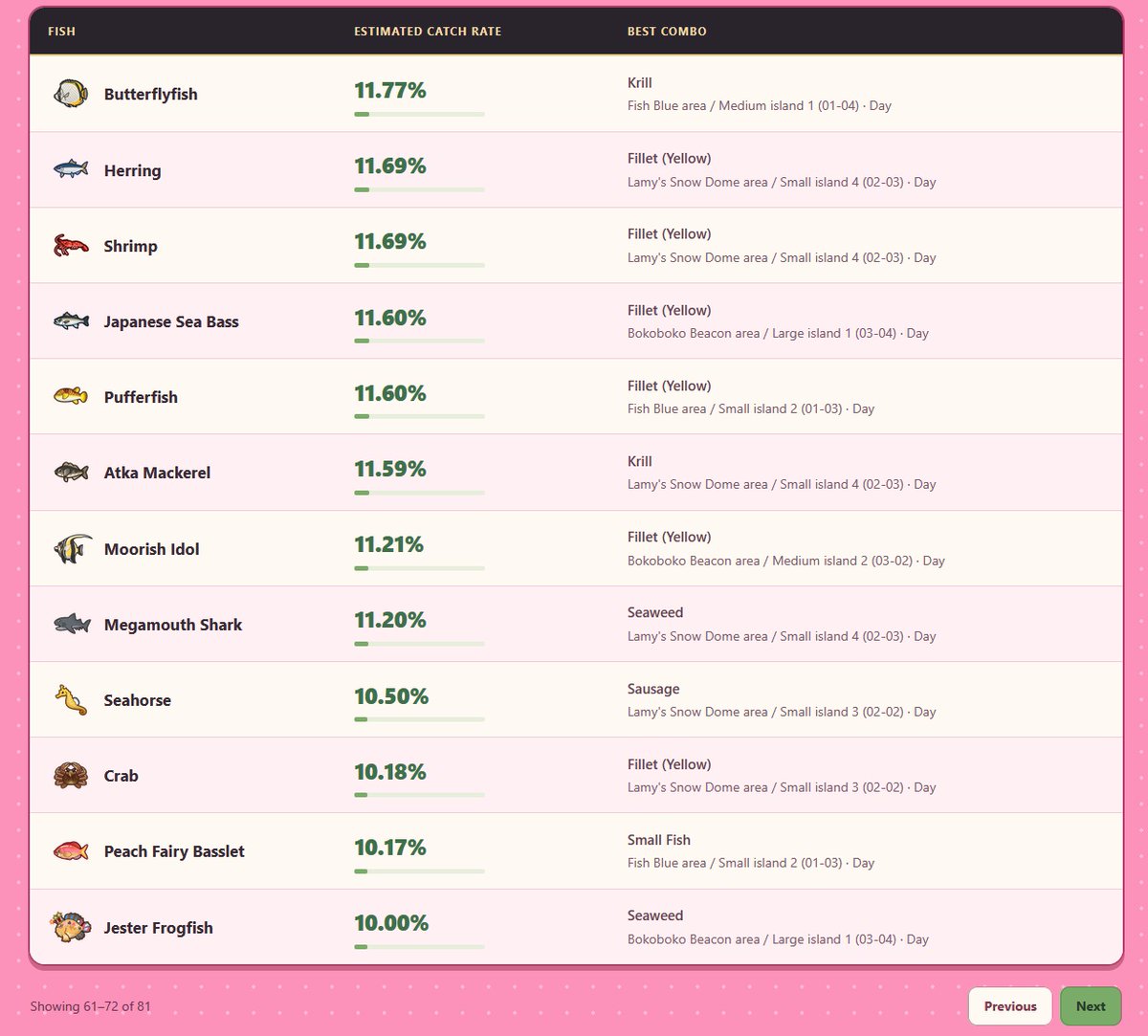This screenshot has width=1148, height=1036.
Task: Click the Seahorse catch rate bar
Action: (419, 719)
